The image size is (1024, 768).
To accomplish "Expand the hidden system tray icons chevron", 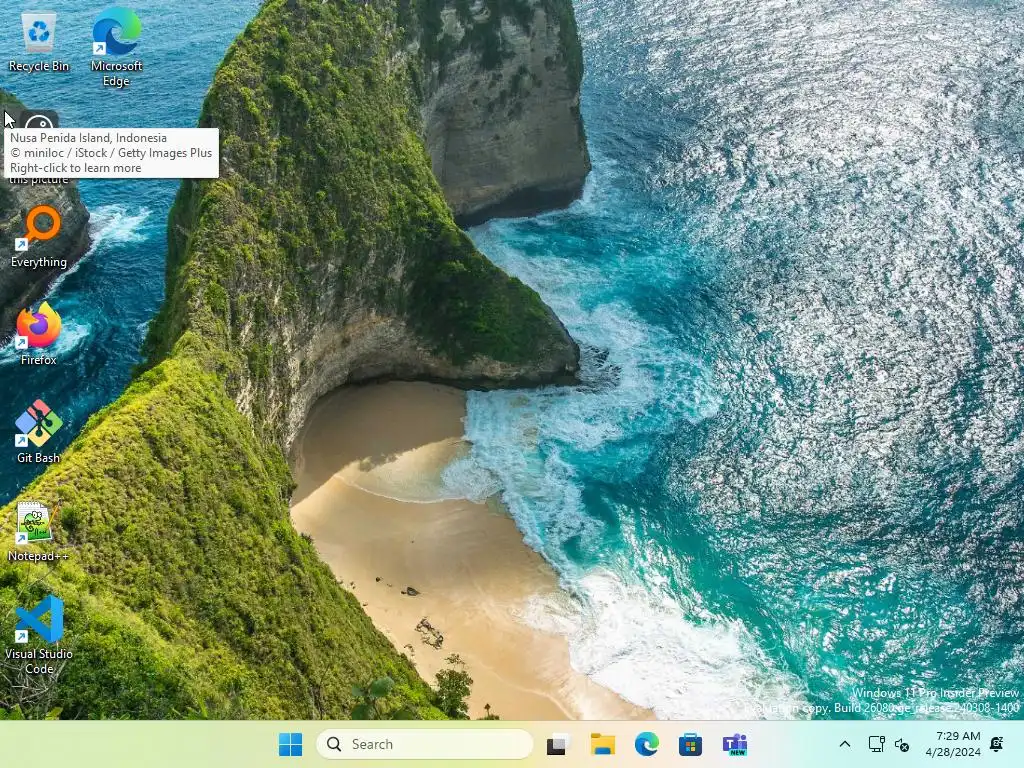I will coord(844,744).
